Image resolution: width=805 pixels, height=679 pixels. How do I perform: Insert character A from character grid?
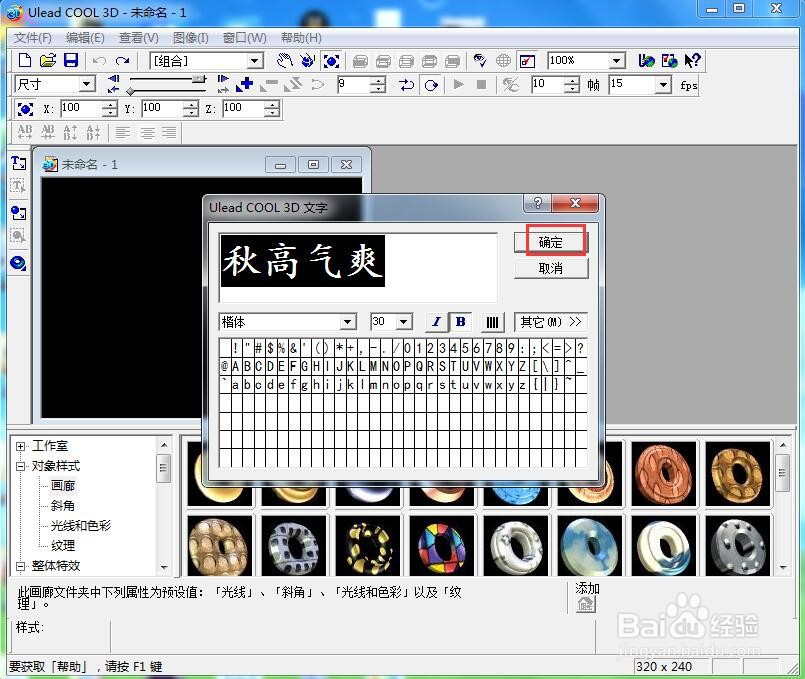coord(236,366)
